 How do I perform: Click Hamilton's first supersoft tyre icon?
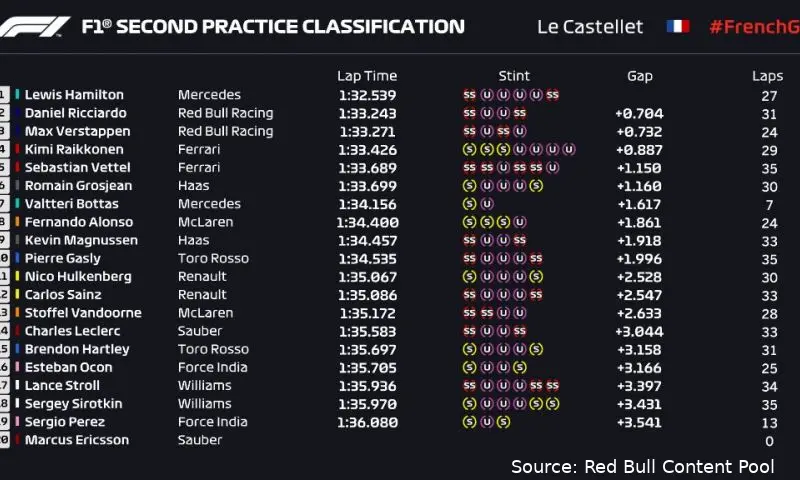tap(469, 95)
